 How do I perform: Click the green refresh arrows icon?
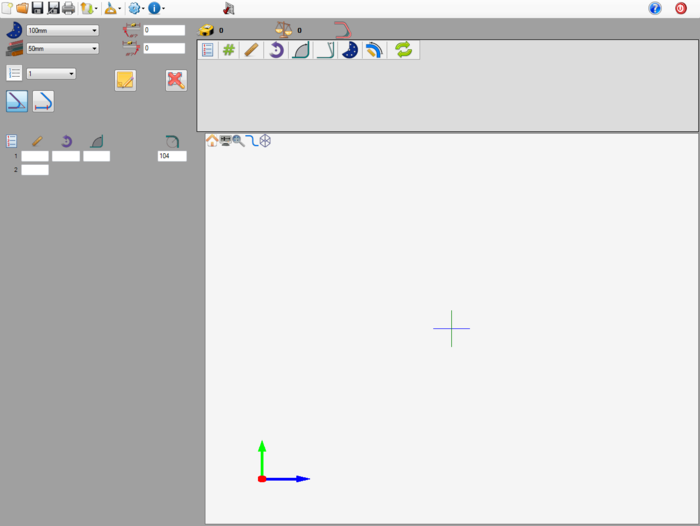point(404,50)
